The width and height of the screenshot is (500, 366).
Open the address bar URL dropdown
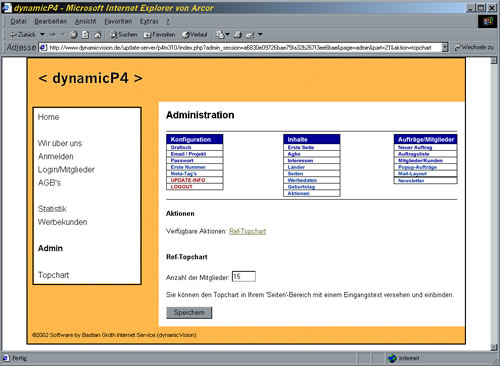point(445,47)
